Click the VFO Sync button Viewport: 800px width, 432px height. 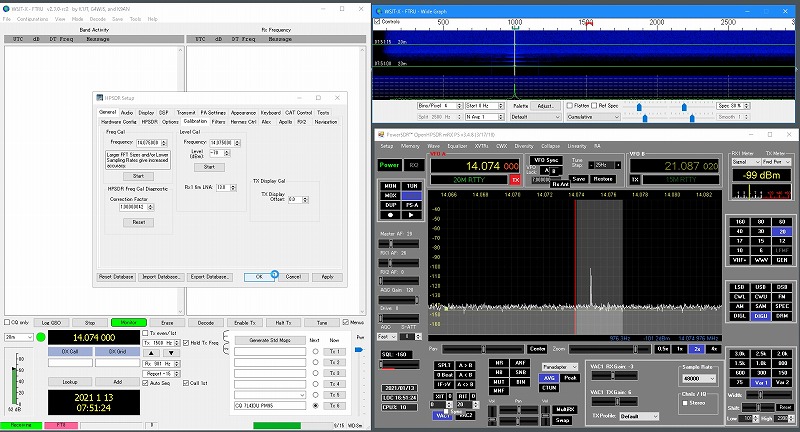[546, 160]
